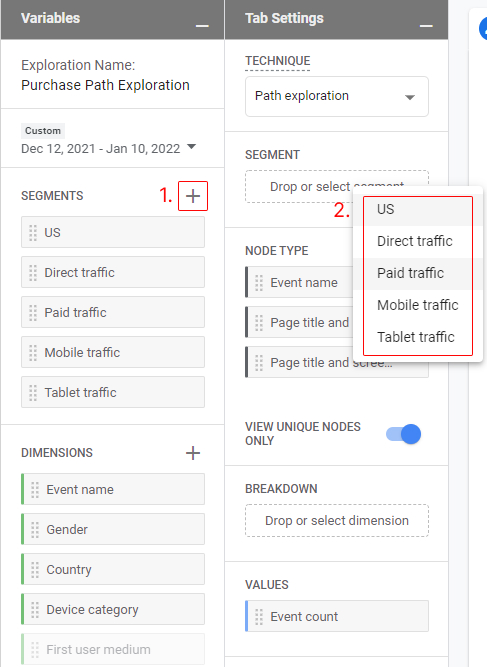
Task: Minimize the Variables panel
Action: [202, 26]
